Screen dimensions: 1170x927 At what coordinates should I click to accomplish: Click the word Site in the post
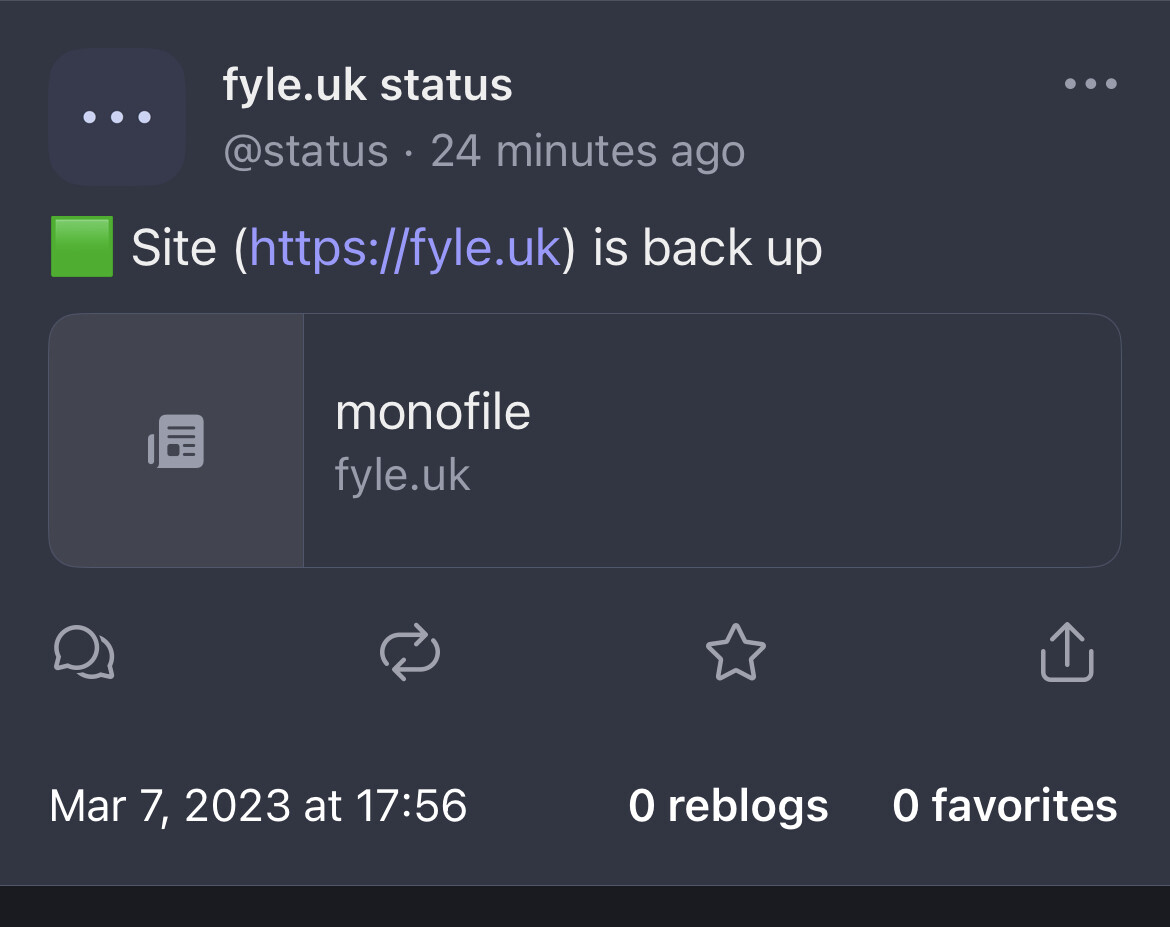(174, 248)
